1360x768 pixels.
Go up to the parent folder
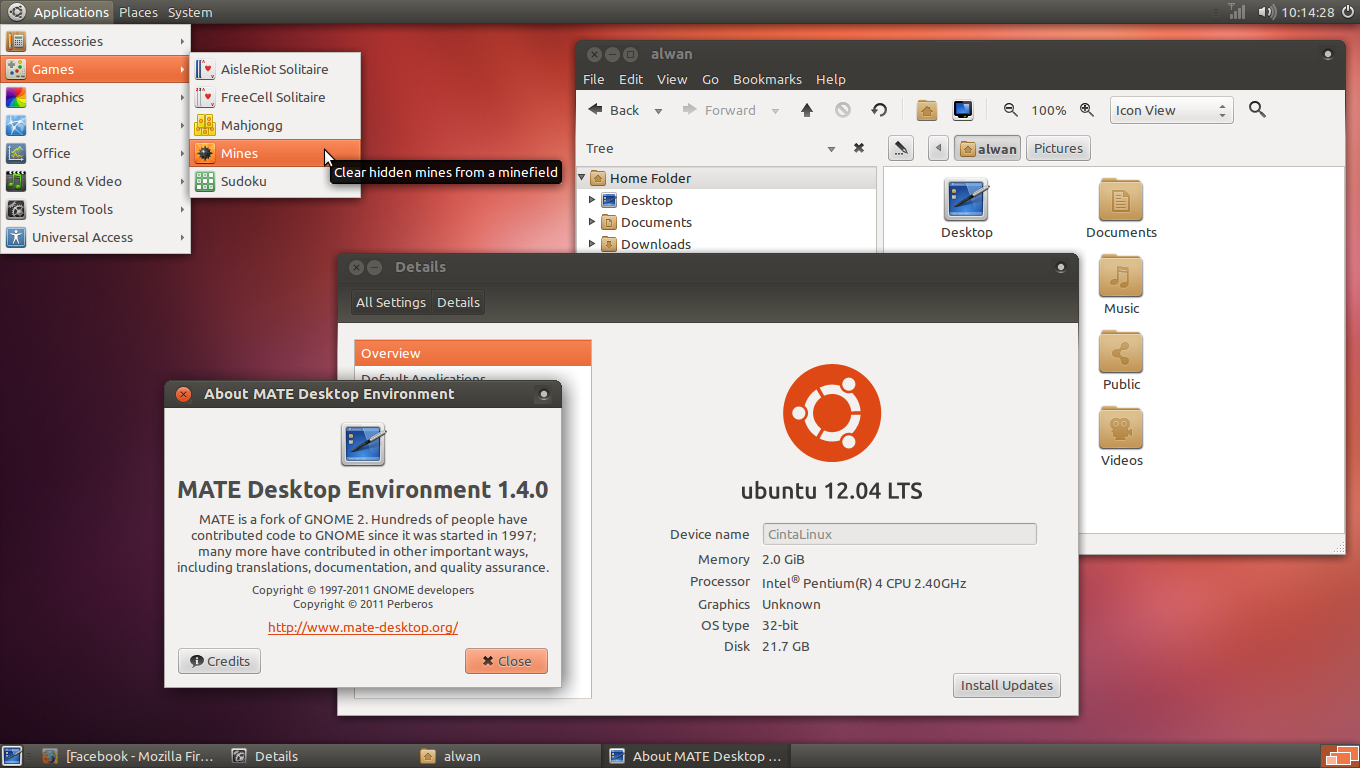coord(807,110)
